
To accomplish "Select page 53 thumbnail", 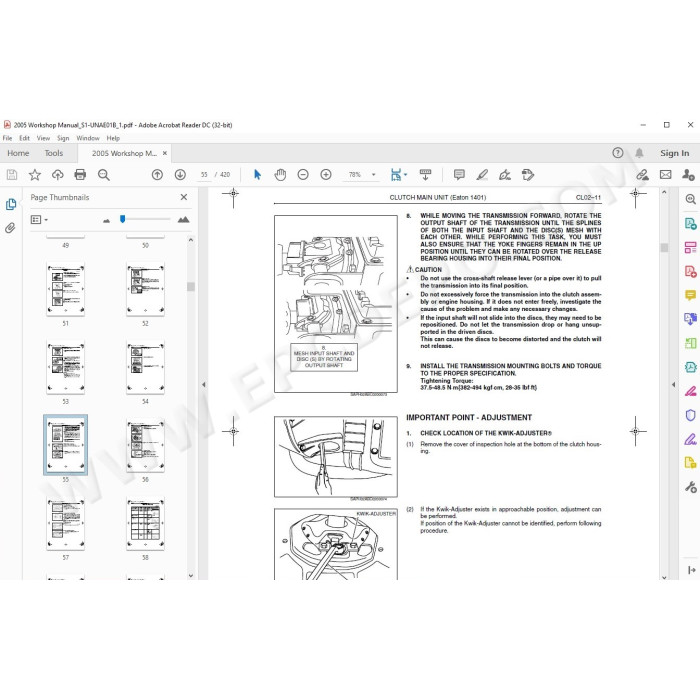I will (66, 367).
